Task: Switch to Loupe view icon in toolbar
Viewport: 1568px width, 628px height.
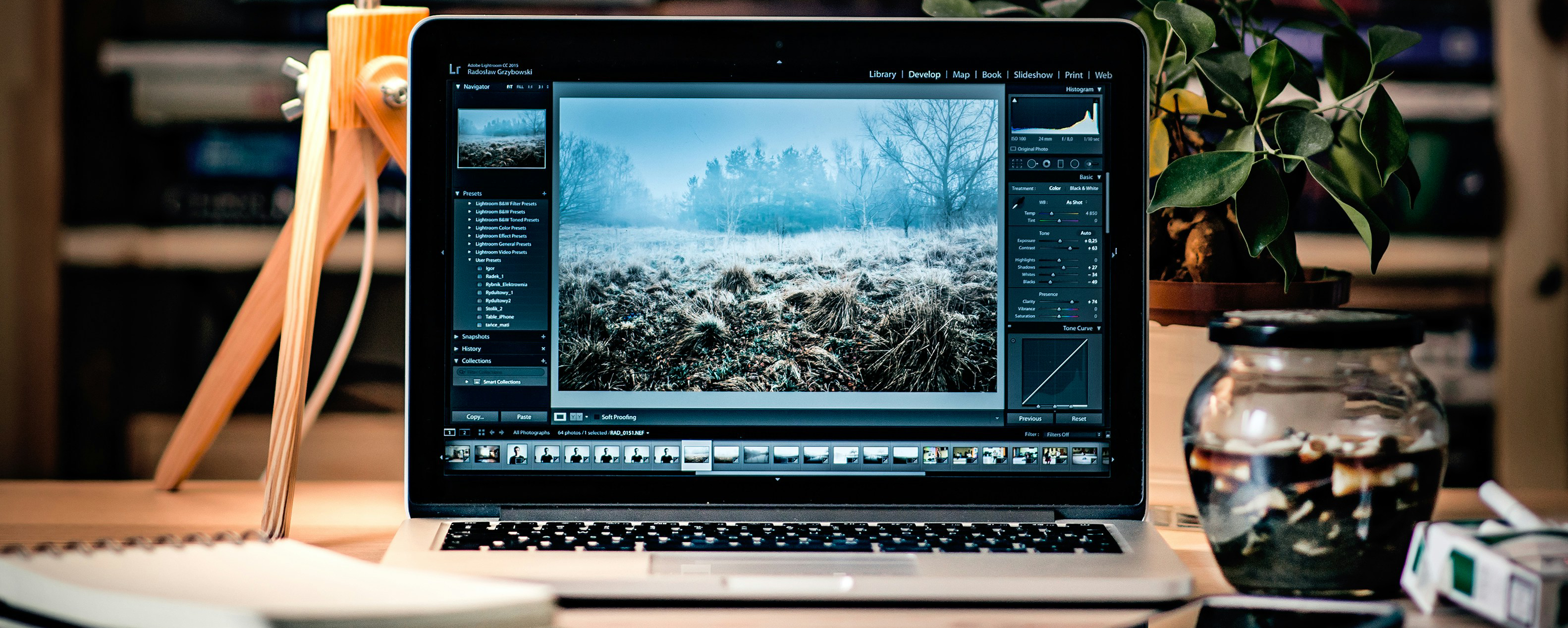Action: click(x=560, y=417)
